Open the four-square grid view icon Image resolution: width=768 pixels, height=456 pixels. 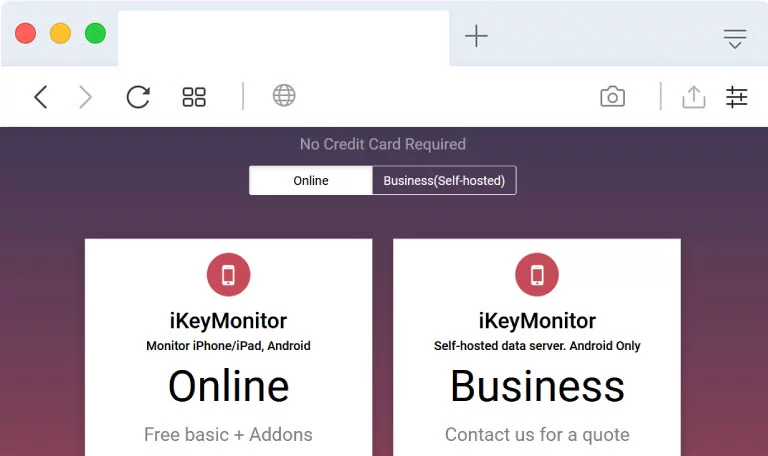(x=194, y=96)
